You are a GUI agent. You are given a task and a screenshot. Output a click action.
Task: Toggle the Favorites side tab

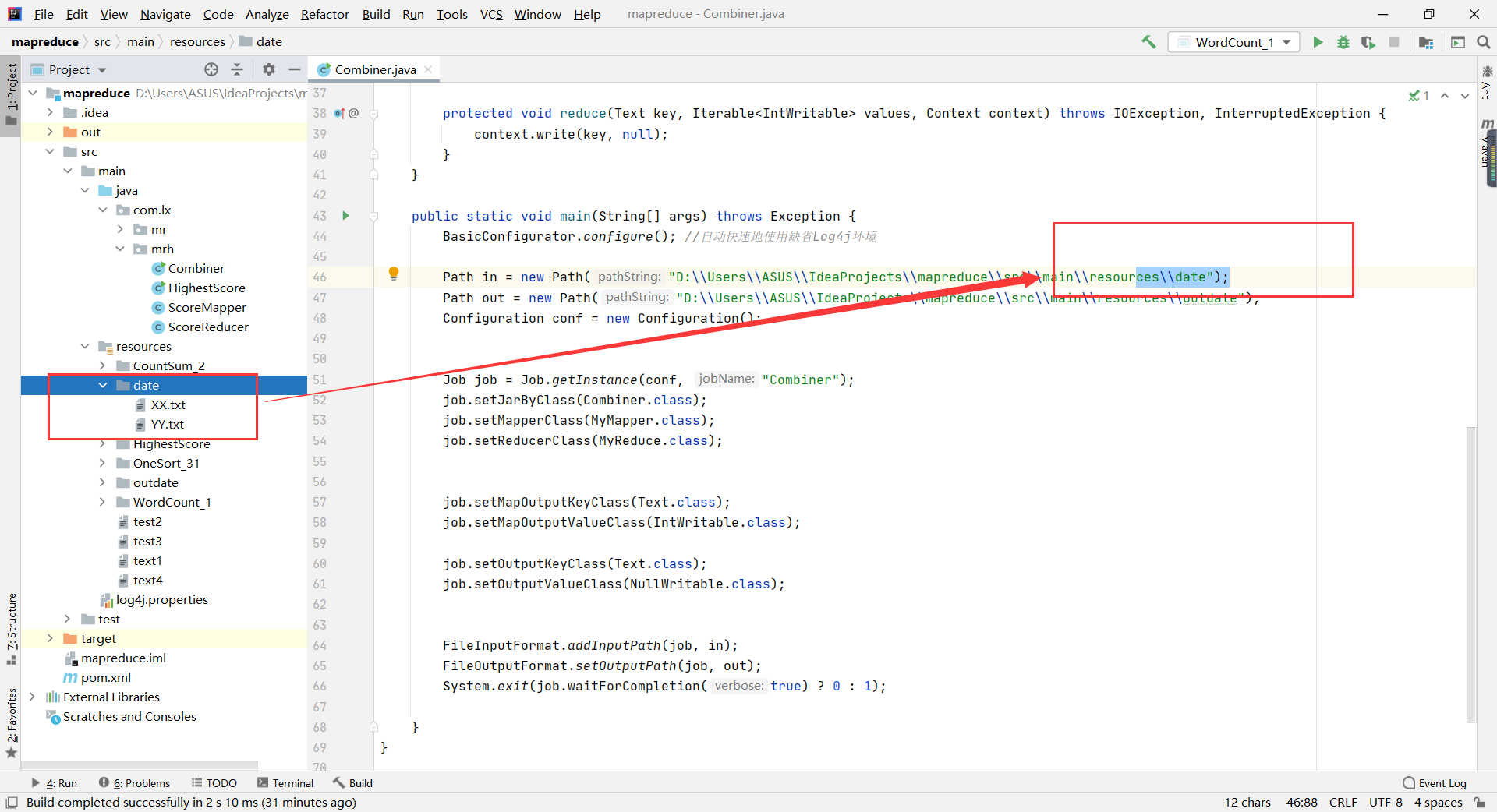point(11,723)
